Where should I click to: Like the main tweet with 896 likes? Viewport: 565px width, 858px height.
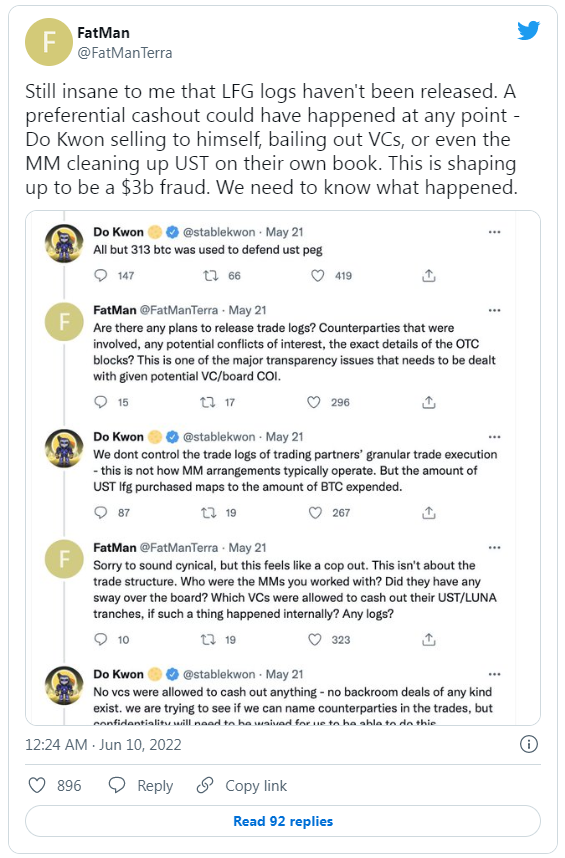pos(37,785)
